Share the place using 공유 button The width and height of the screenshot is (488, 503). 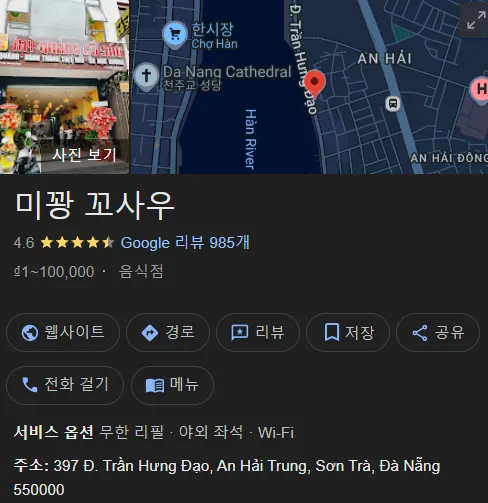pos(438,332)
